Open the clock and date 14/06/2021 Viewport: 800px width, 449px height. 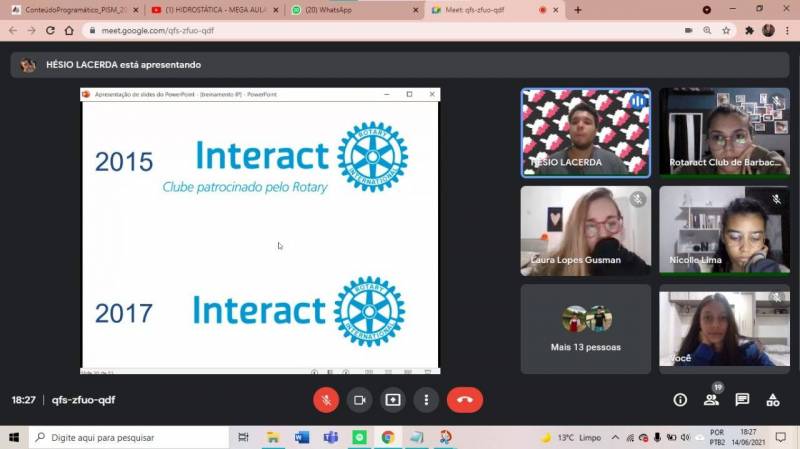(x=748, y=438)
